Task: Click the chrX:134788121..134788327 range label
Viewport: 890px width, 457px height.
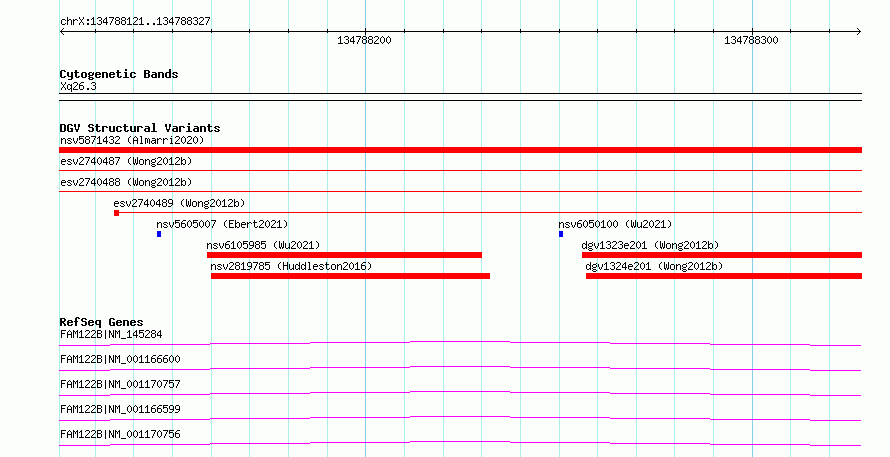Action: 135,21
